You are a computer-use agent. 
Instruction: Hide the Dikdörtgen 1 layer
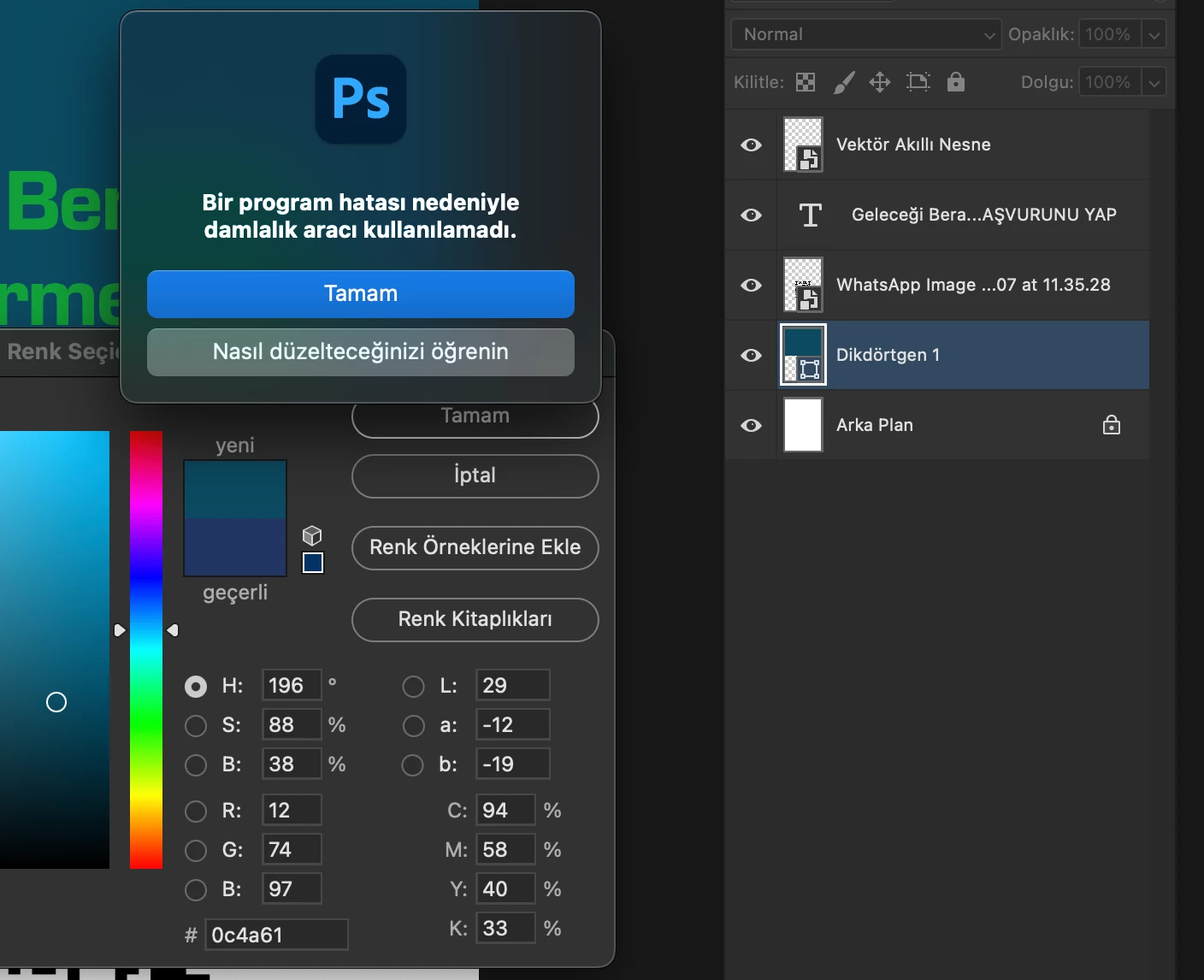coord(751,355)
